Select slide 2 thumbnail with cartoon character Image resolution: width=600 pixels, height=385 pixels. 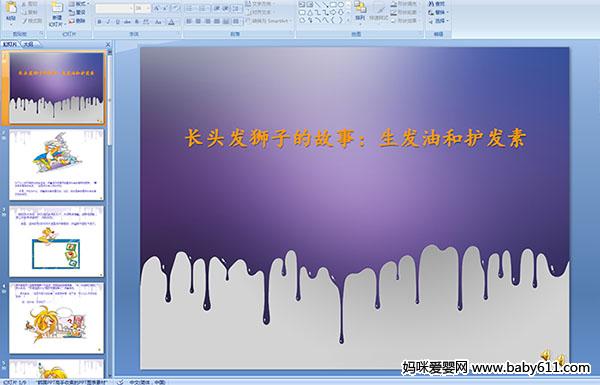(x=56, y=165)
